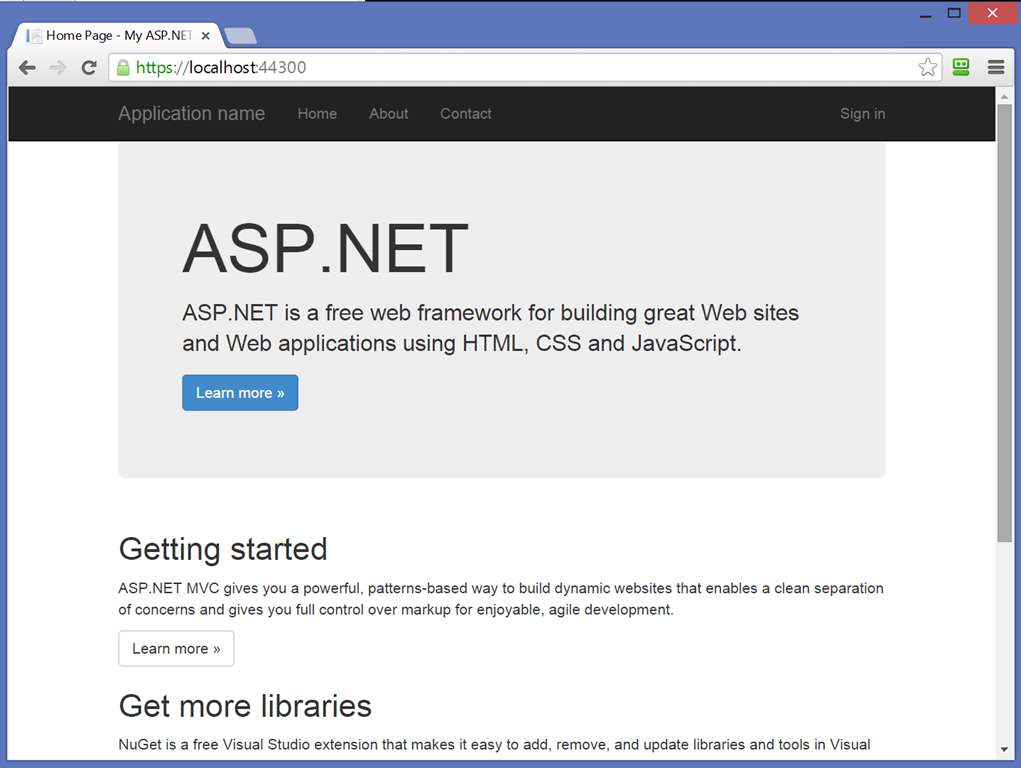The width and height of the screenshot is (1021, 768).
Task: Go back using the browser back arrow
Action: [27, 68]
